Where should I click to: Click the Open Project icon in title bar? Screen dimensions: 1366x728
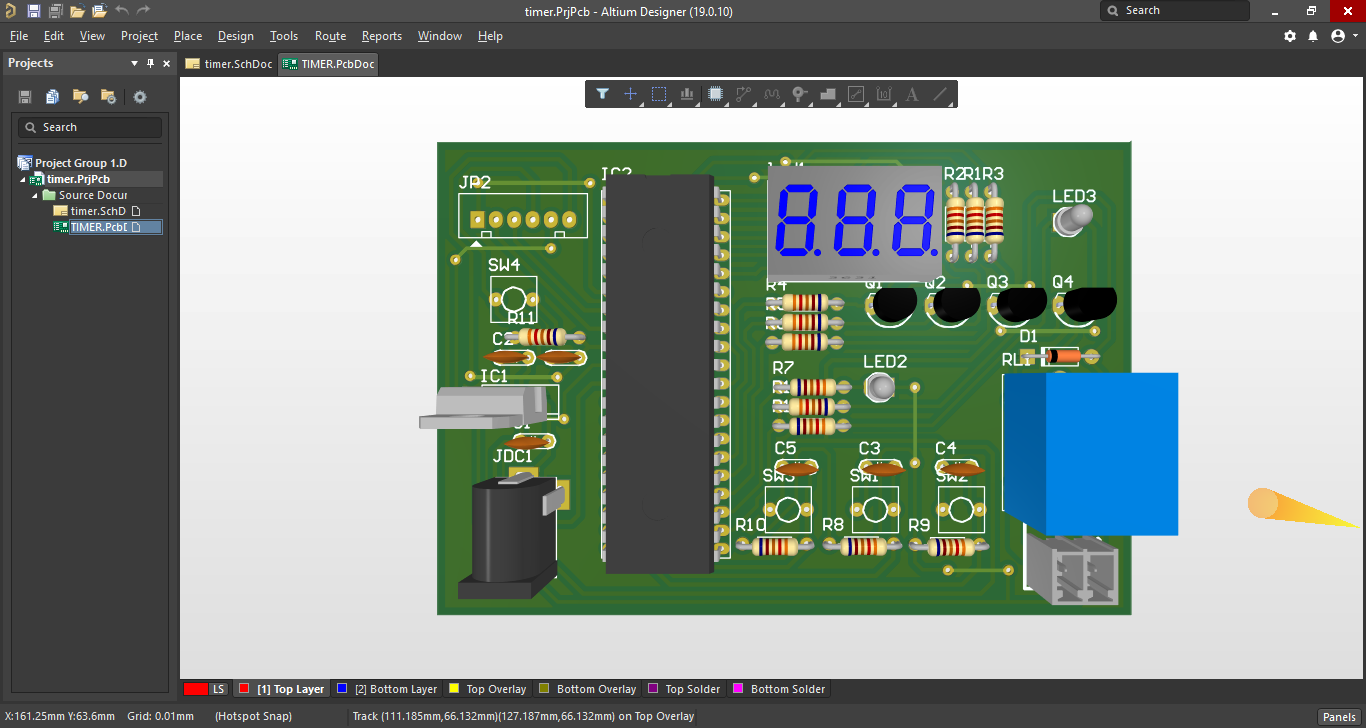pyautogui.click(x=100, y=11)
